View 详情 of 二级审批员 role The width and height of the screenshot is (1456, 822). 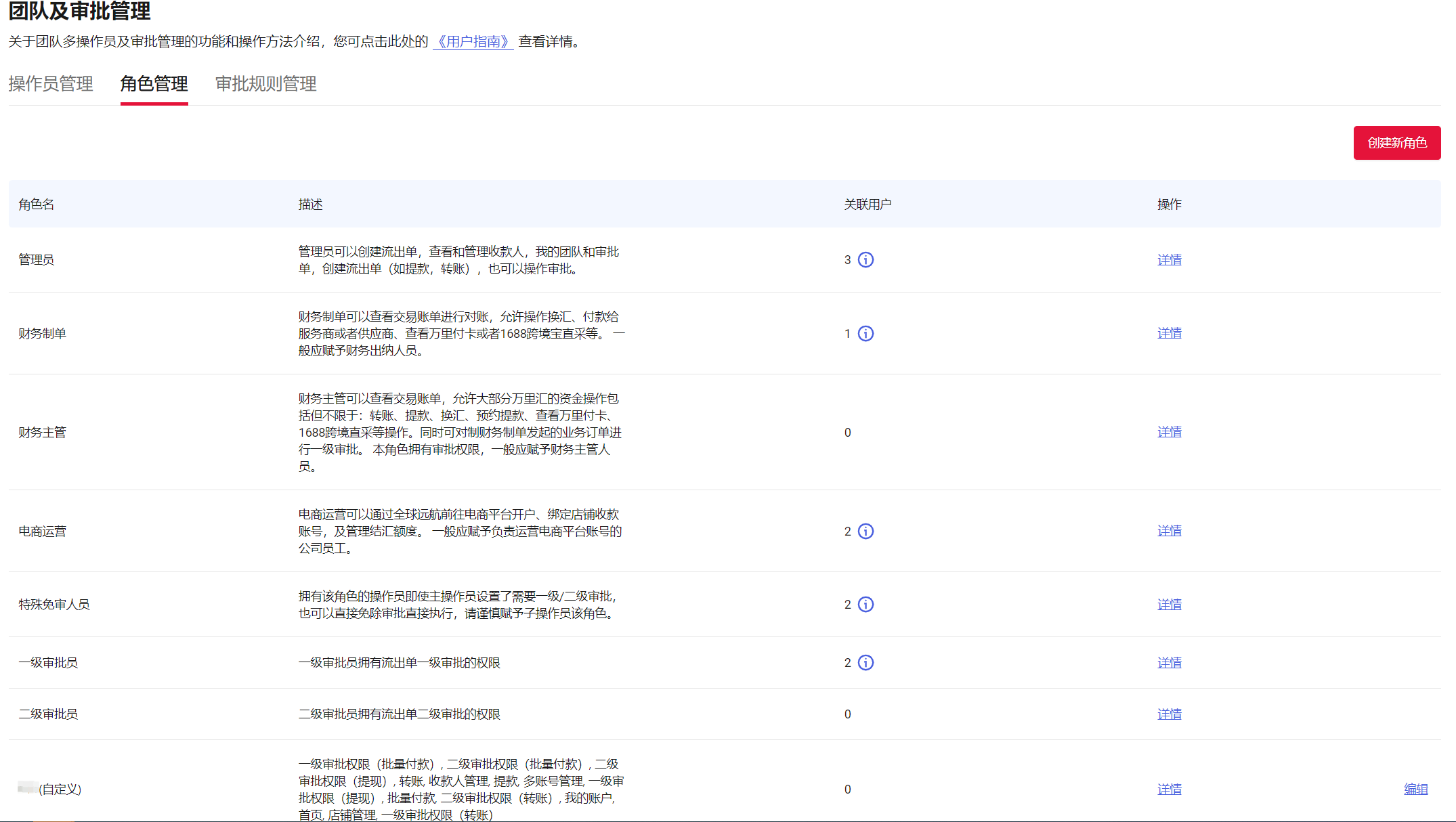pyautogui.click(x=1169, y=714)
